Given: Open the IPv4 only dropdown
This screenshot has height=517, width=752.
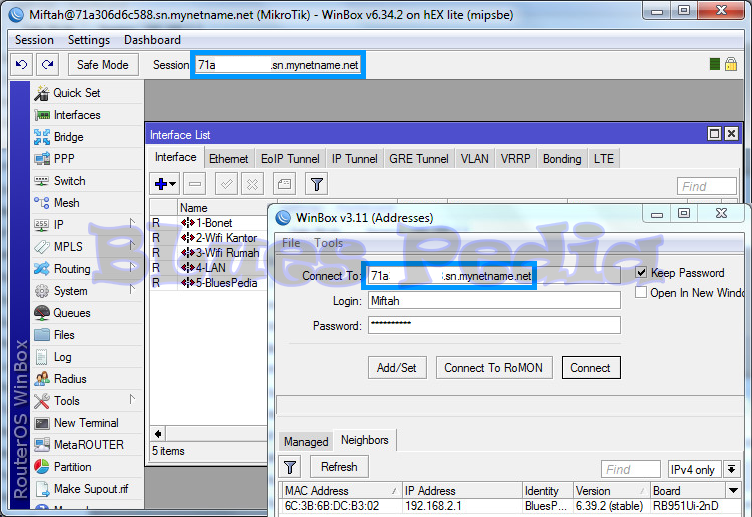Looking at the screenshot, I should point(731,469).
